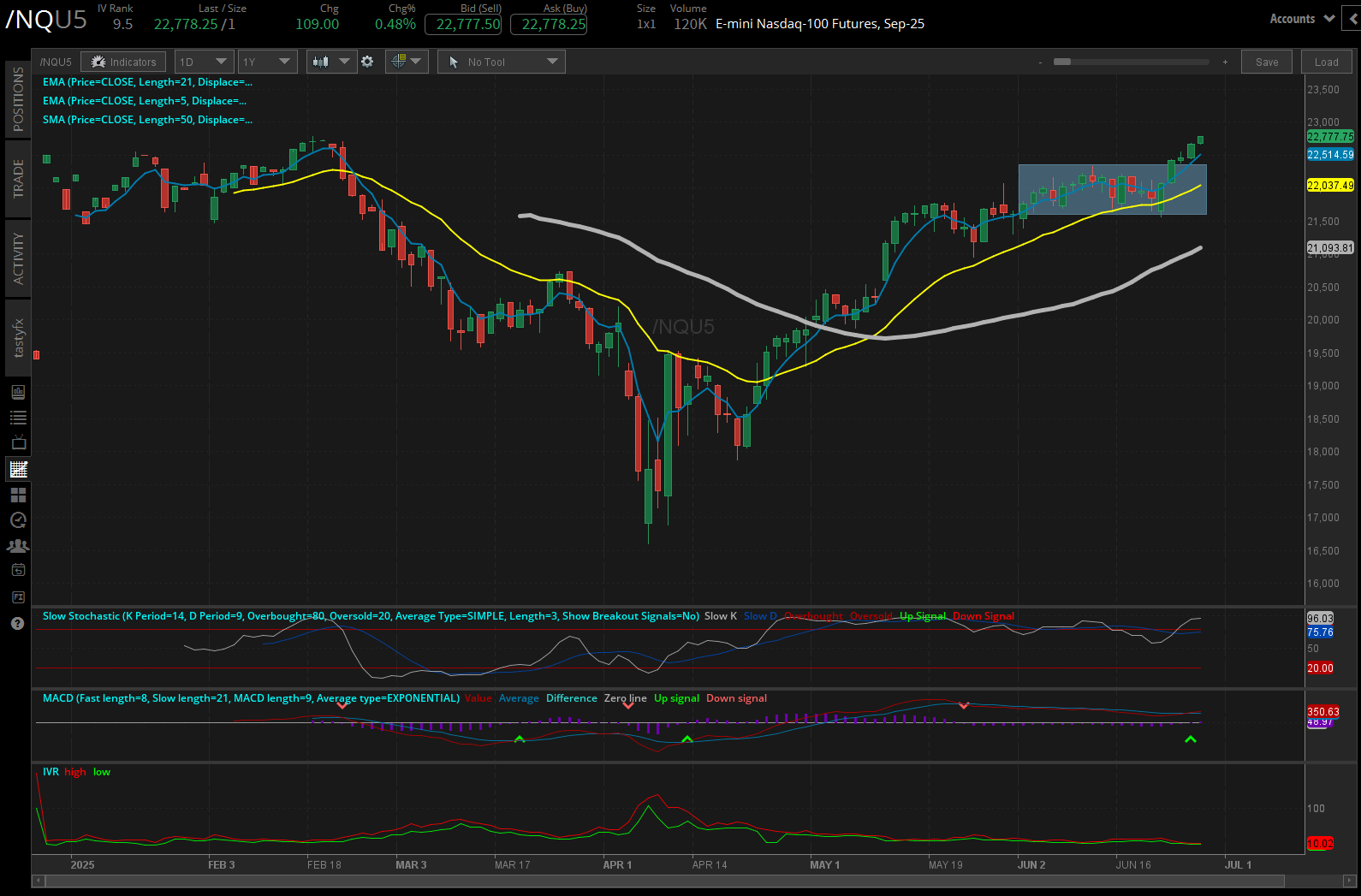Click the blue highlighted rectangle drawing
The width and height of the screenshot is (1361, 896).
pyautogui.click(x=1112, y=189)
